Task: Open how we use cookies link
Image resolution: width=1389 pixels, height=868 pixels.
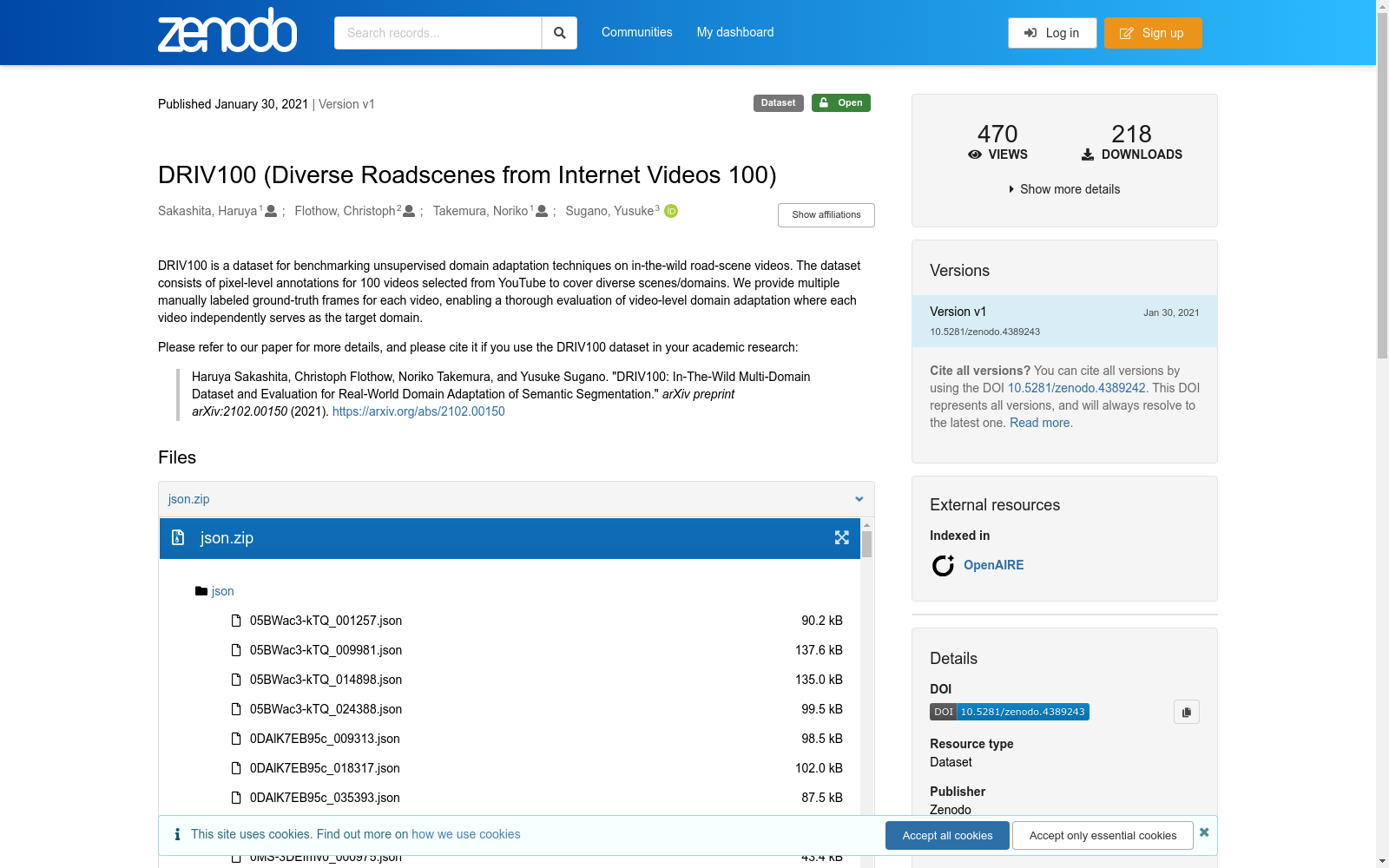Action: (x=466, y=834)
